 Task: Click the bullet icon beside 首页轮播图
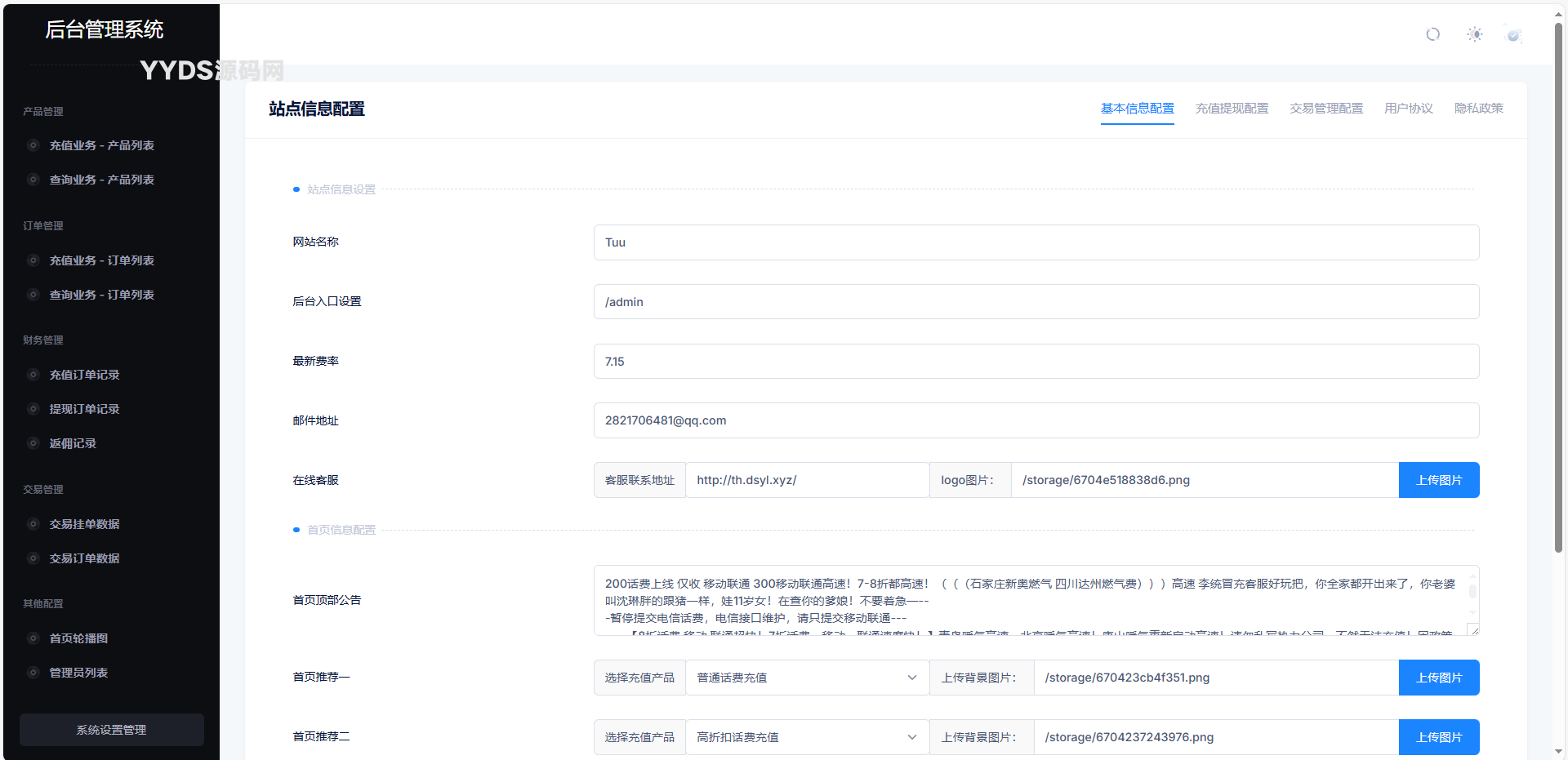tap(33, 638)
